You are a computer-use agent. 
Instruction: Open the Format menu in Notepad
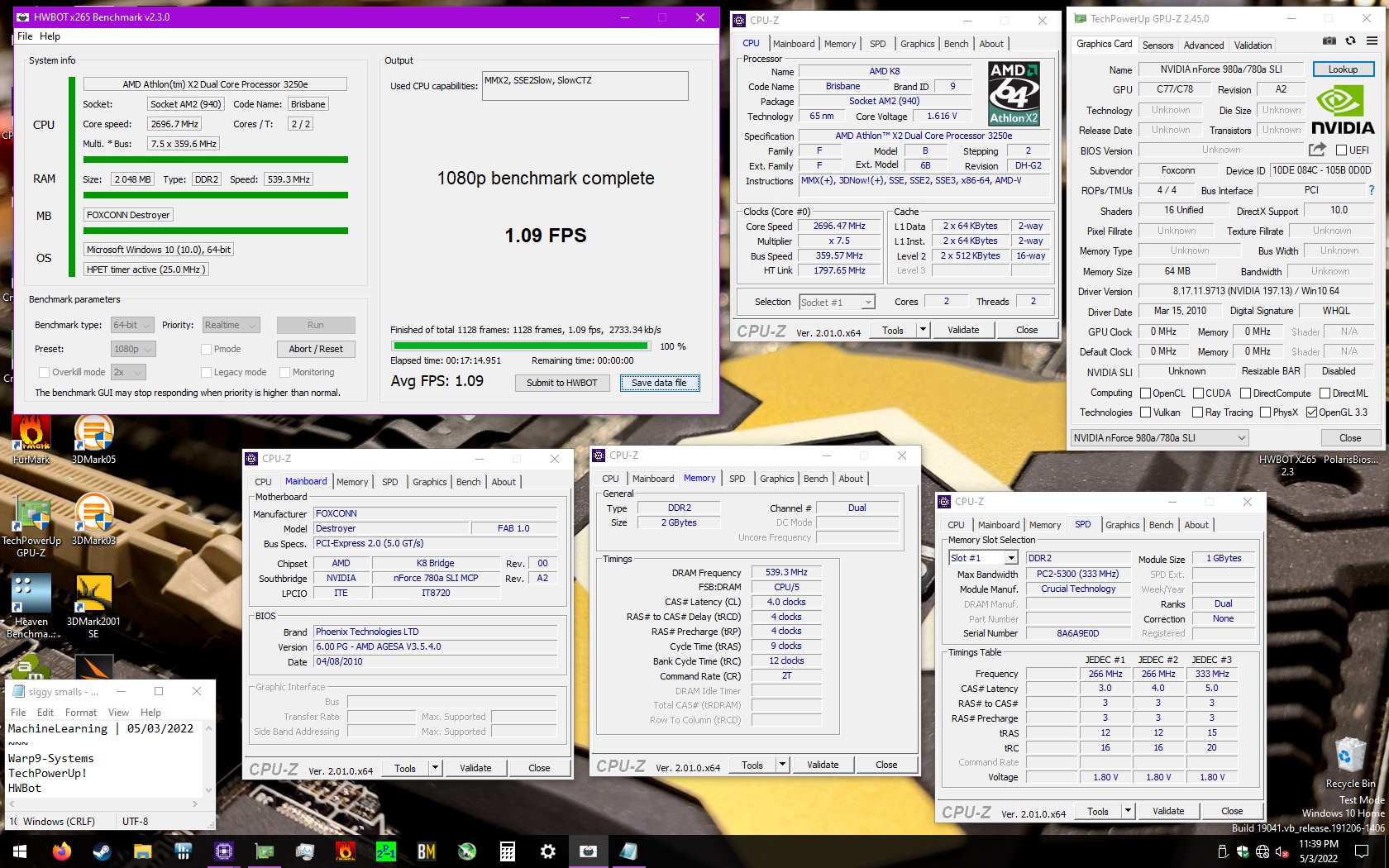click(x=81, y=713)
